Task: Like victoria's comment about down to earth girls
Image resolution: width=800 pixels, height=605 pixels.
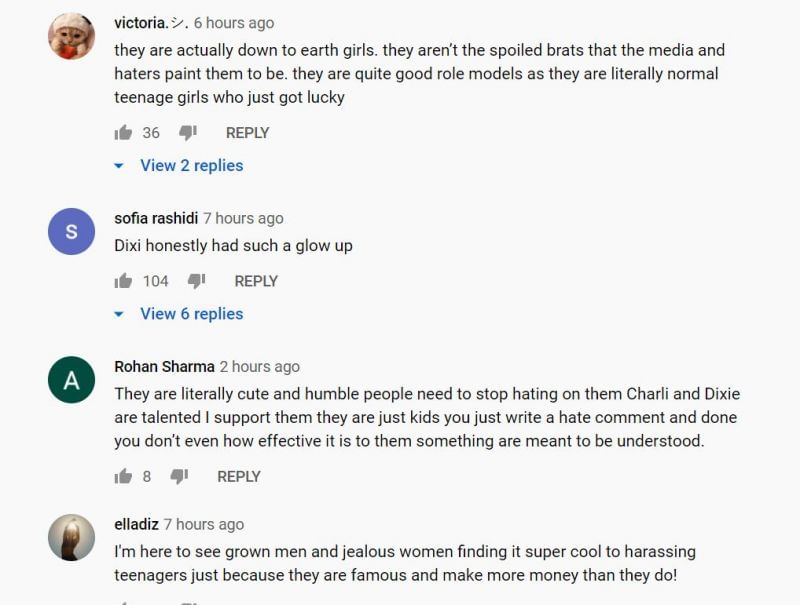Action: pyautogui.click(x=124, y=133)
